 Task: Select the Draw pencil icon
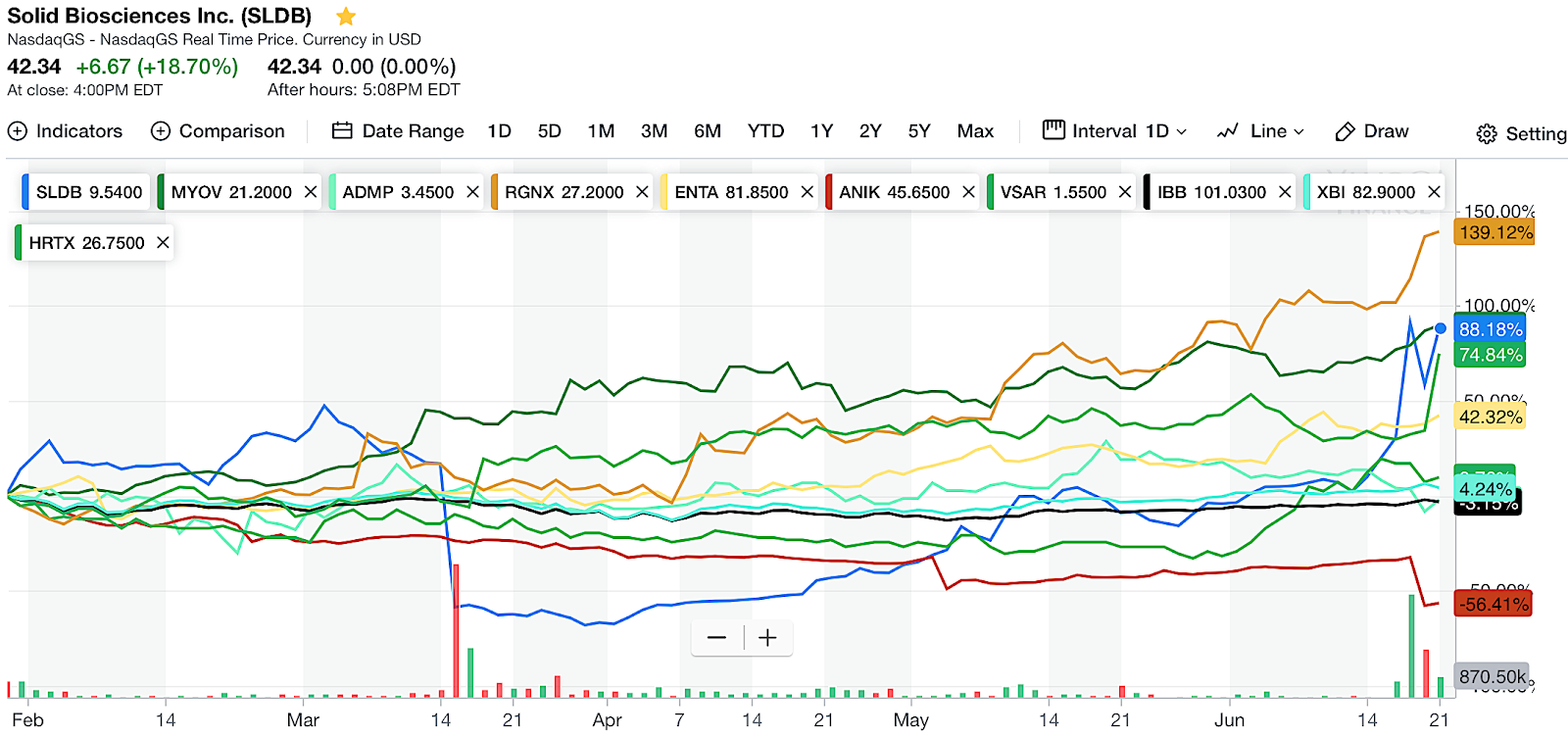pyautogui.click(x=1346, y=131)
